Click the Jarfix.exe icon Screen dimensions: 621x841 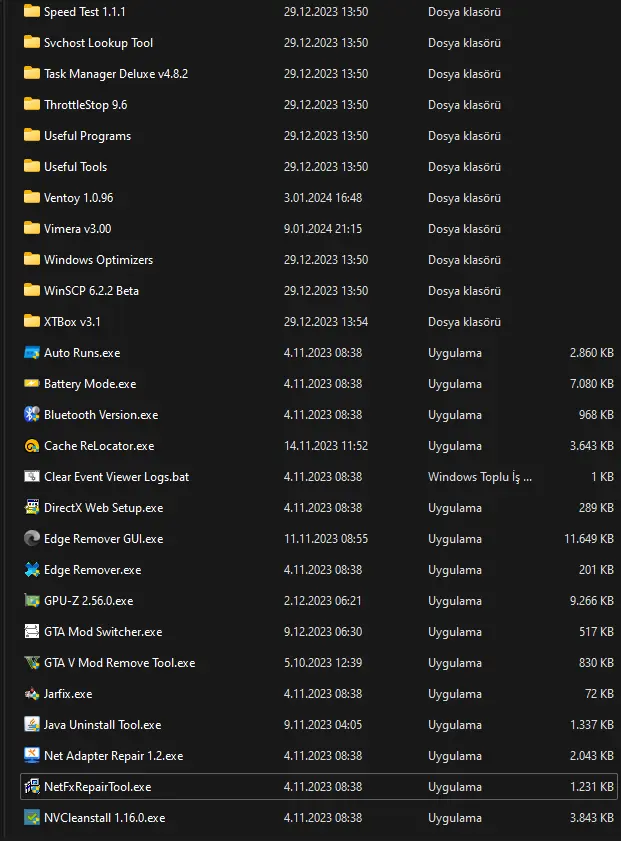click(32, 694)
